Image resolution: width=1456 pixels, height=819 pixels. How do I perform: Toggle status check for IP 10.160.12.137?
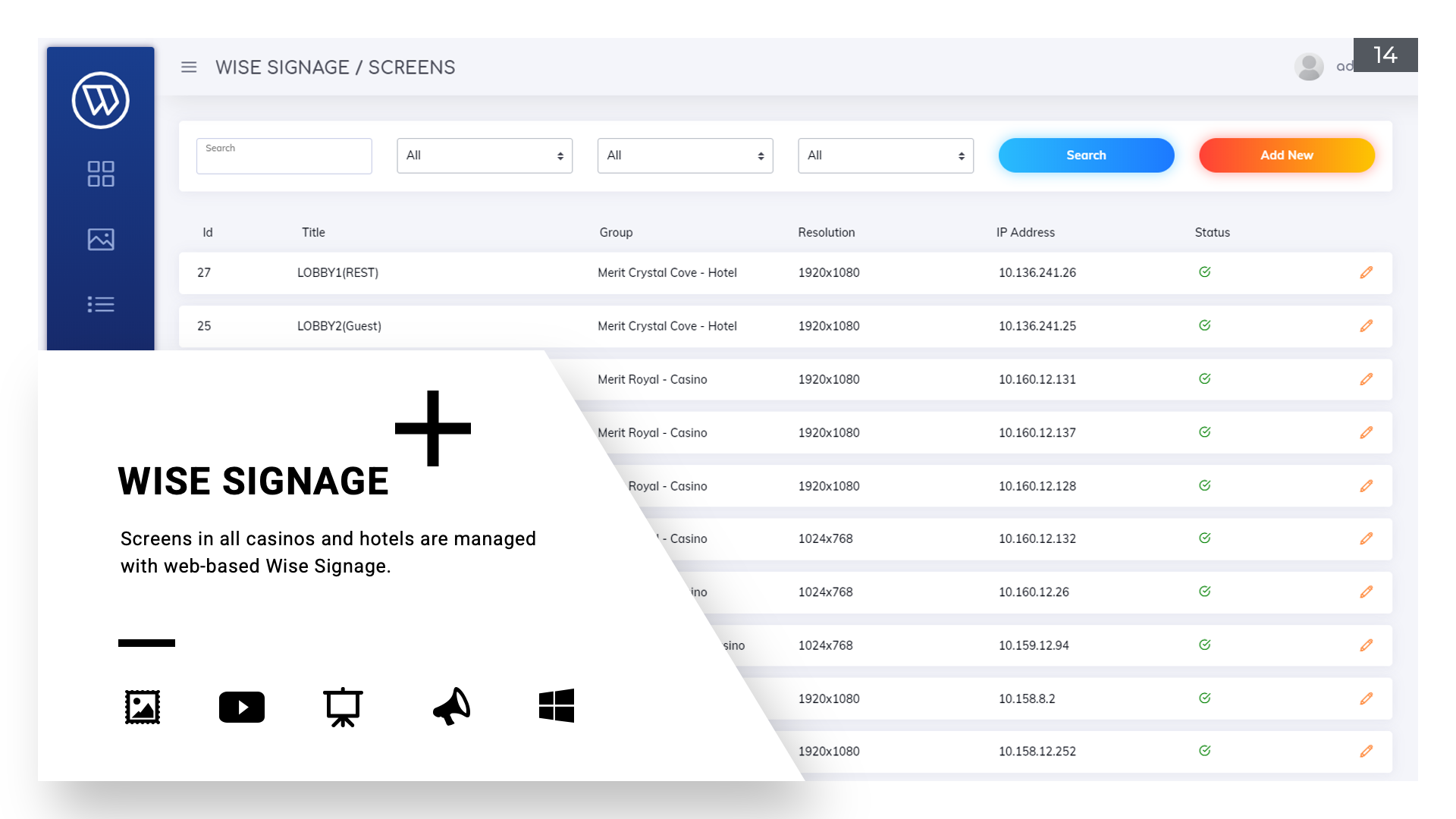tap(1204, 432)
